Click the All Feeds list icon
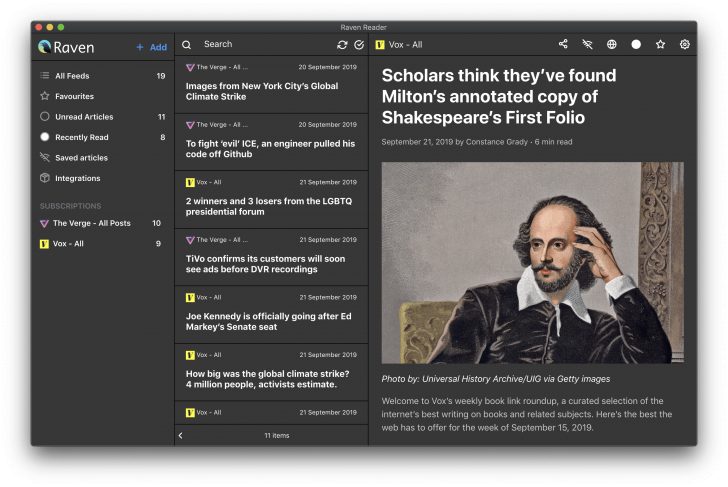Image resolution: width=728 pixels, height=487 pixels. pyautogui.click(x=45, y=75)
